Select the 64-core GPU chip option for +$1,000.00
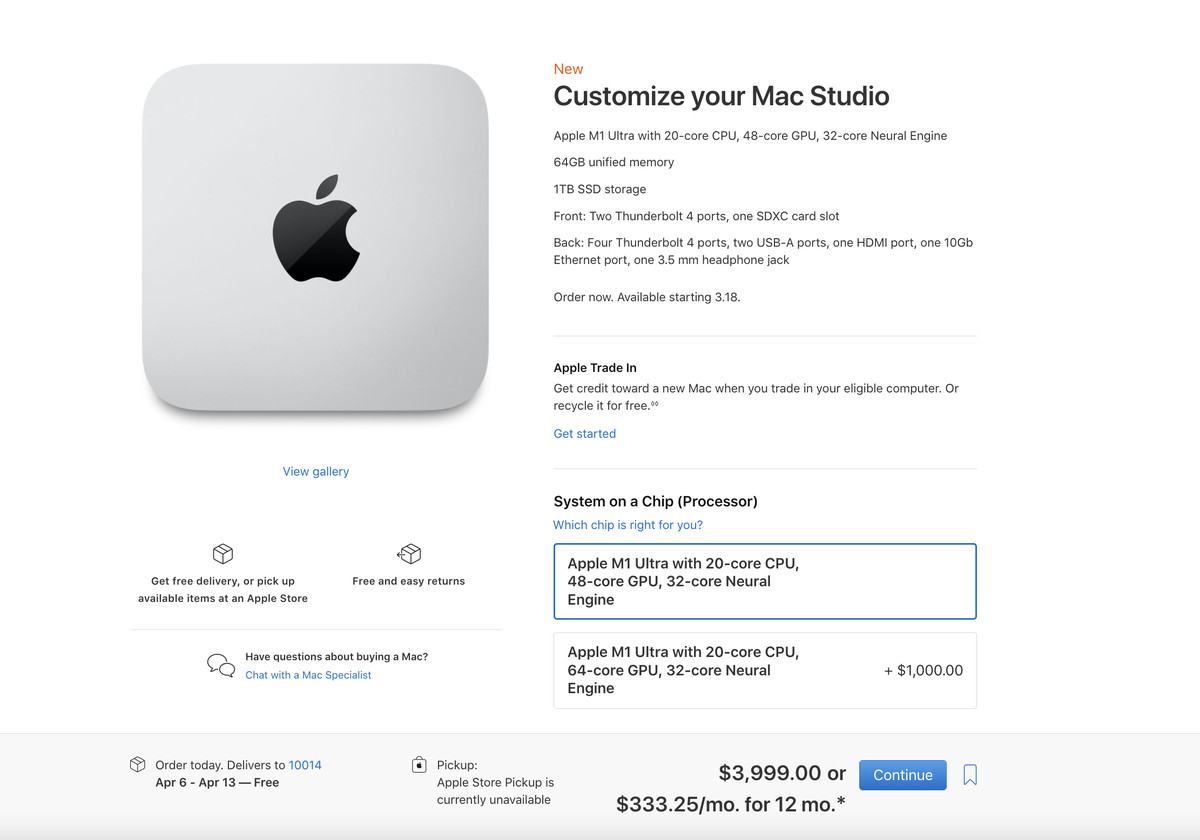This screenshot has height=840, width=1200. [x=765, y=670]
